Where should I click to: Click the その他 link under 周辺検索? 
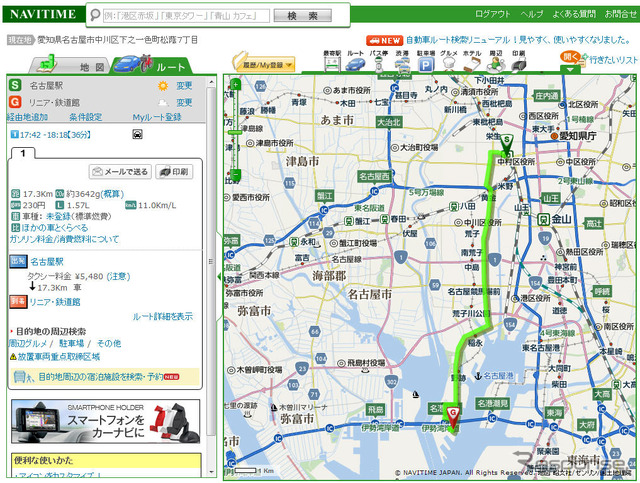pyautogui.click(x=109, y=343)
